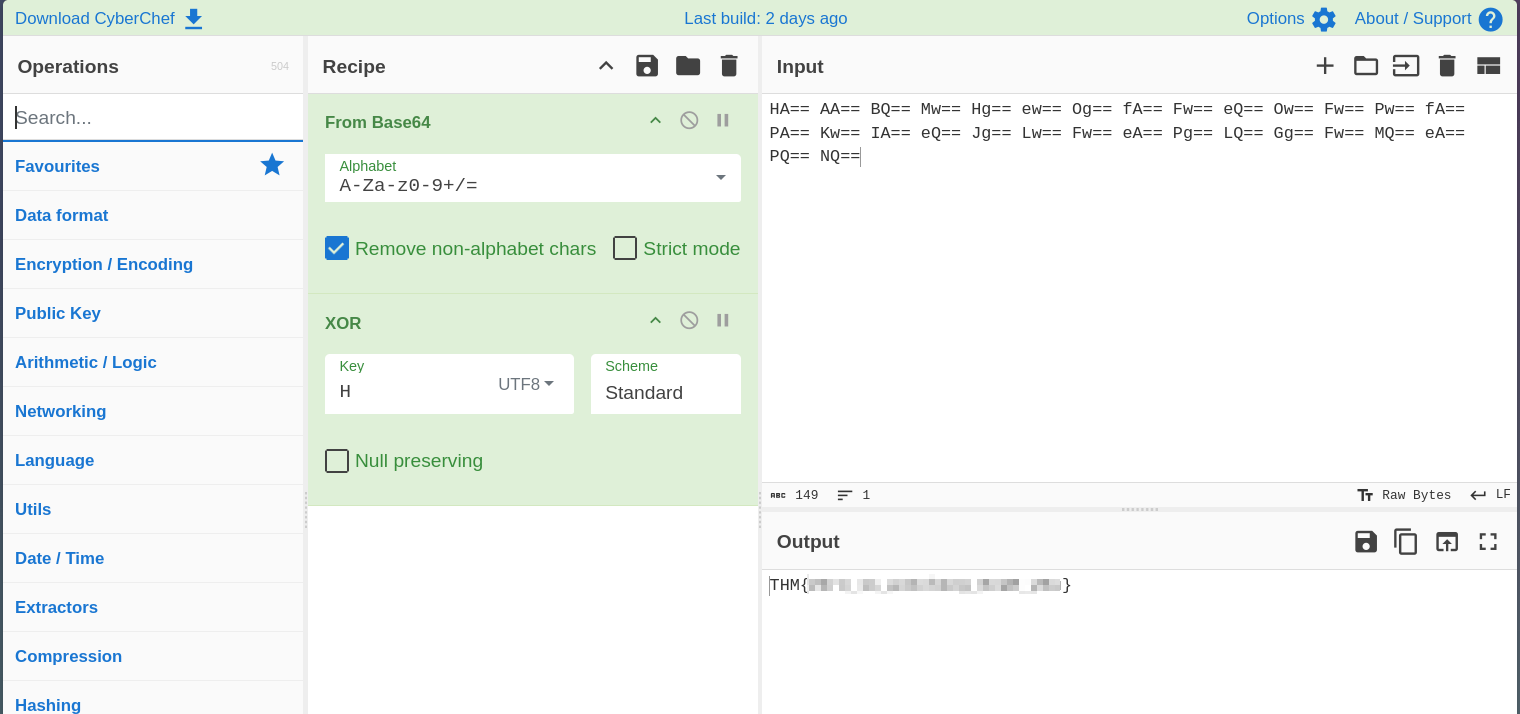Disable the From Base64 operation
Image resolution: width=1520 pixels, height=714 pixels.
[689, 120]
